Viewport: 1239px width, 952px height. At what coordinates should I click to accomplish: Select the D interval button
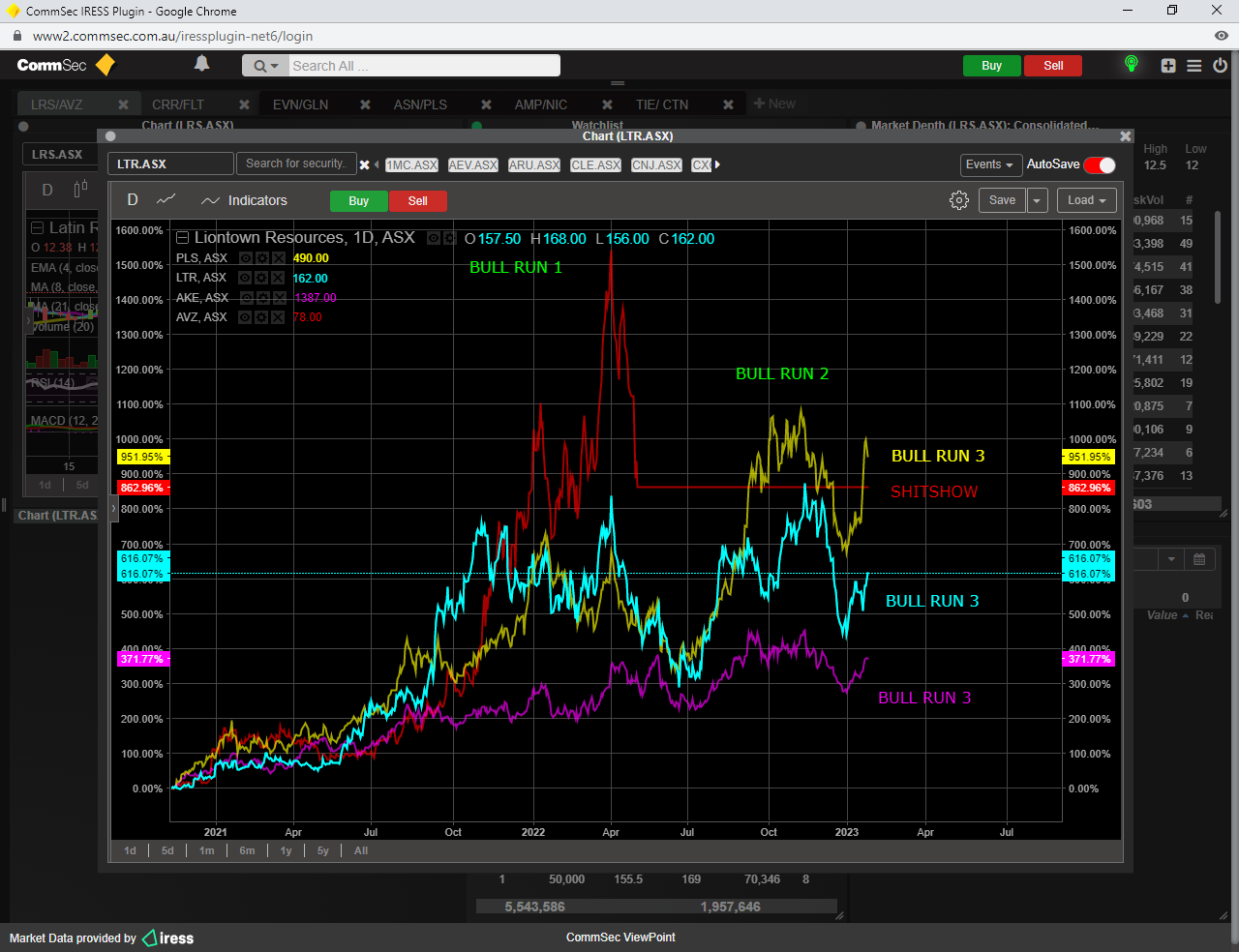pos(133,199)
